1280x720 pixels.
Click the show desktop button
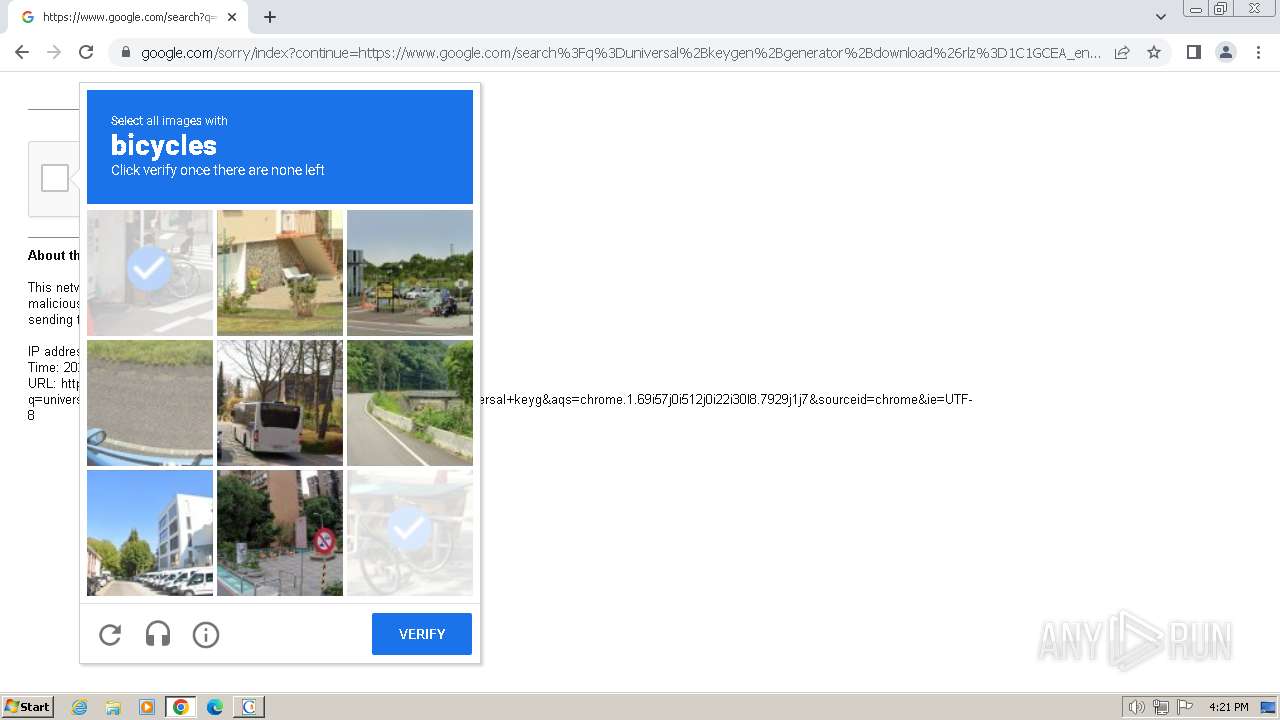(1269, 707)
